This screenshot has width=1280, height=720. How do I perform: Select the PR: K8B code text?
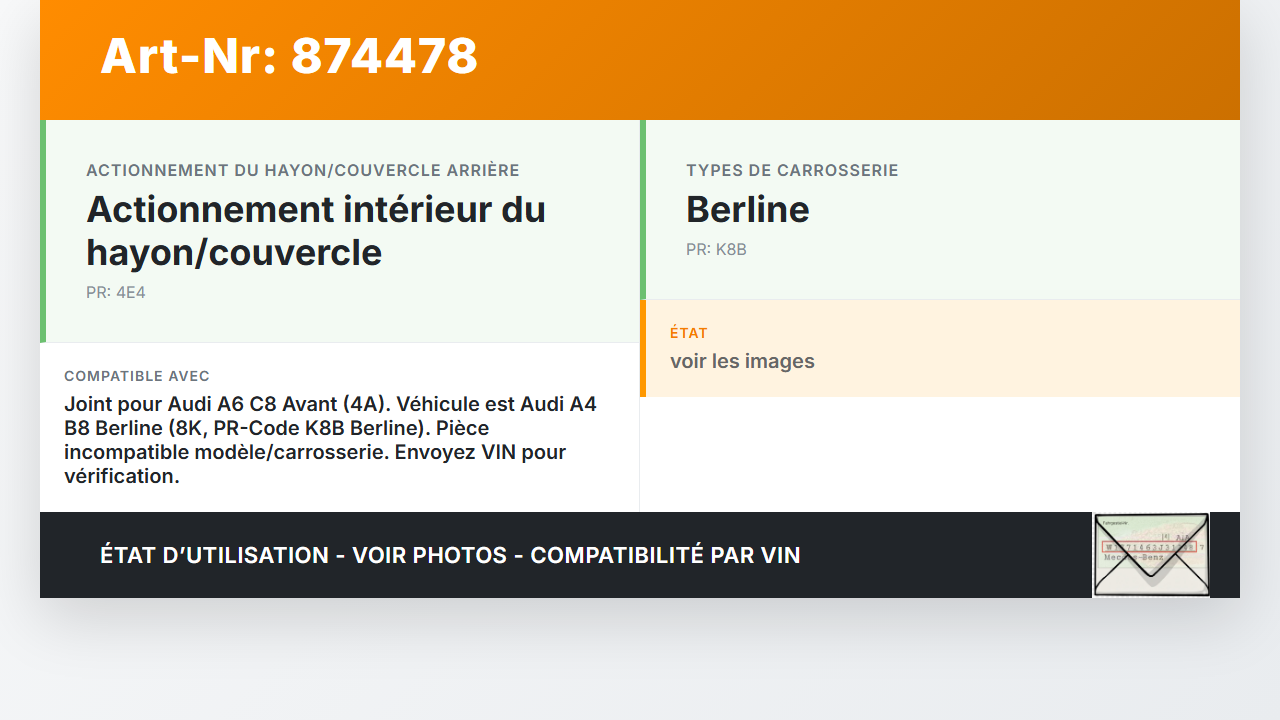[716, 250]
